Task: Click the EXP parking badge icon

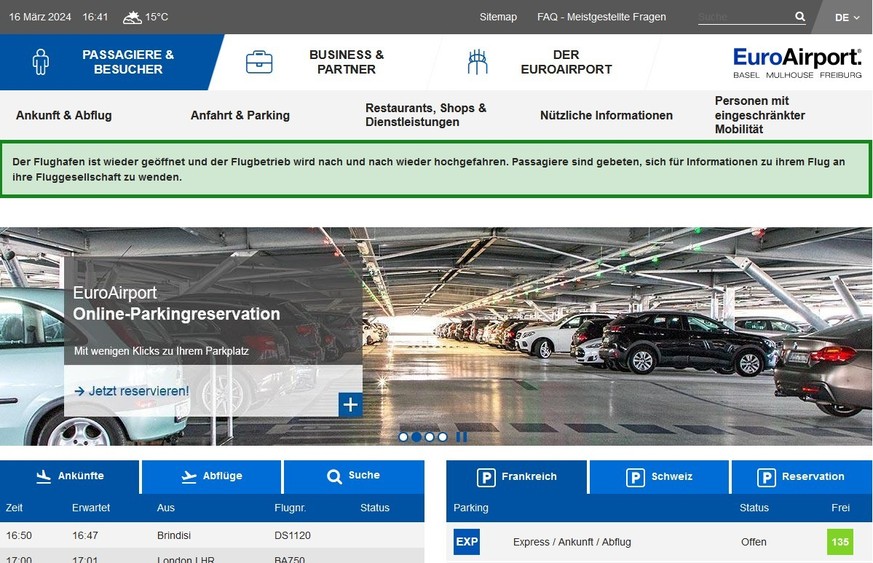Action: pos(467,542)
